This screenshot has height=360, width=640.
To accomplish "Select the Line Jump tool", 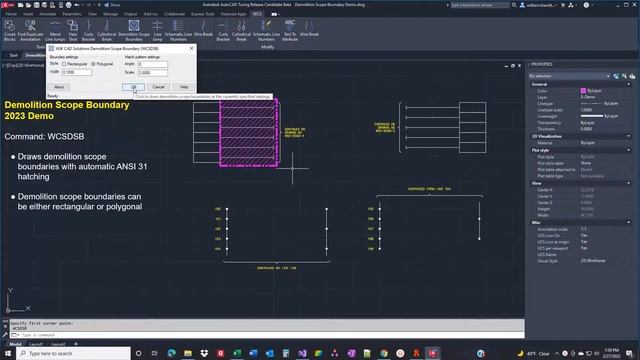I will [158, 30].
